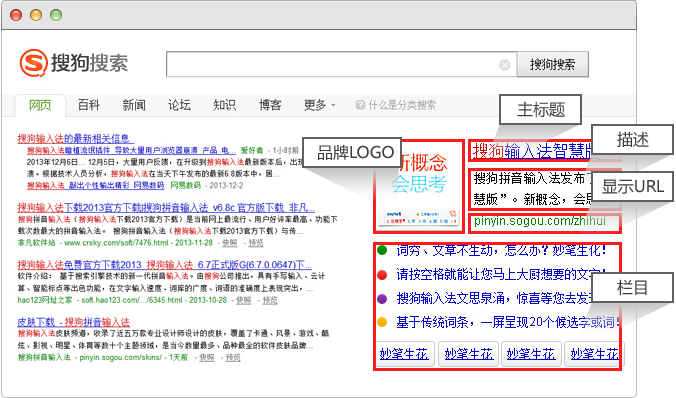Screen dimensions: 676x398
Task: Expand the 更多 dropdown tab
Action: [319, 105]
